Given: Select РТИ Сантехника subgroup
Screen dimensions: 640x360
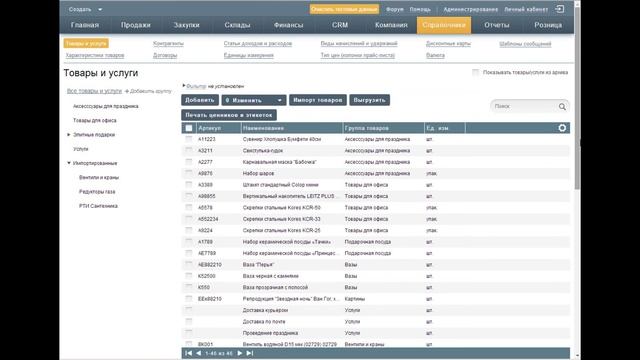Looking at the screenshot, I should [x=98, y=206].
